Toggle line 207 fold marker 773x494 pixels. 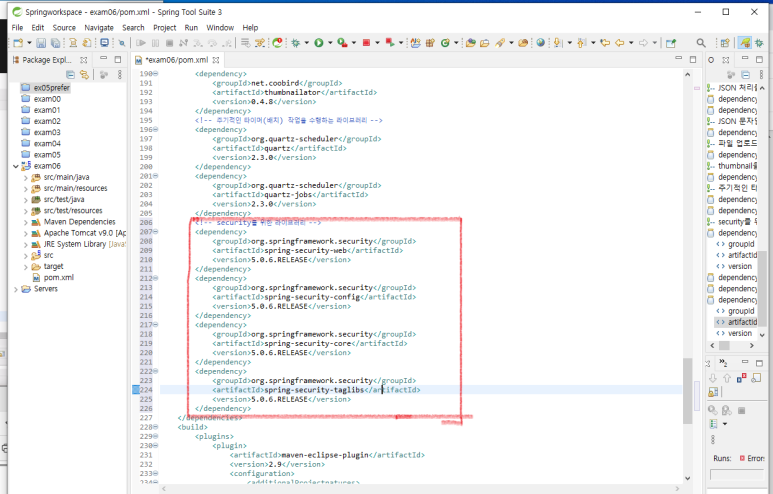click(156, 232)
